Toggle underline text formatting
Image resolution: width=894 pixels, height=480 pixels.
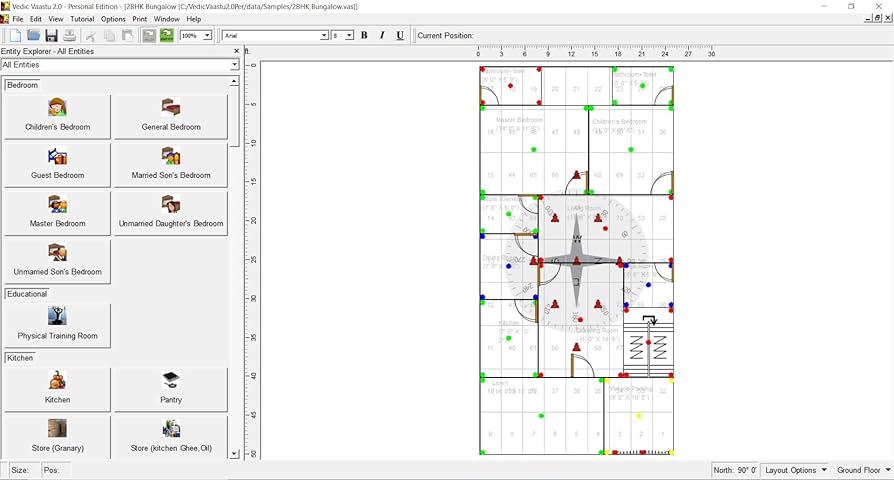click(x=400, y=35)
